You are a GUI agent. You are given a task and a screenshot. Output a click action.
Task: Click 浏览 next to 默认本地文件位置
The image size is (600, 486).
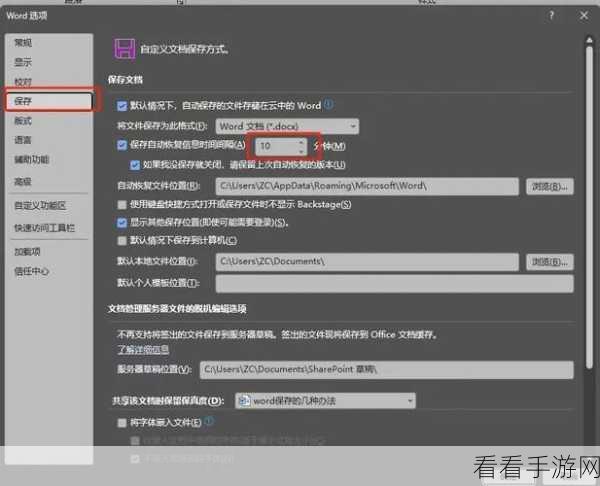[549, 262]
